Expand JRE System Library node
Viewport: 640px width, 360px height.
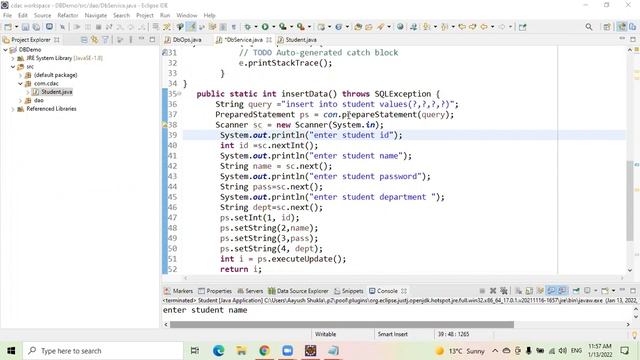(13, 58)
